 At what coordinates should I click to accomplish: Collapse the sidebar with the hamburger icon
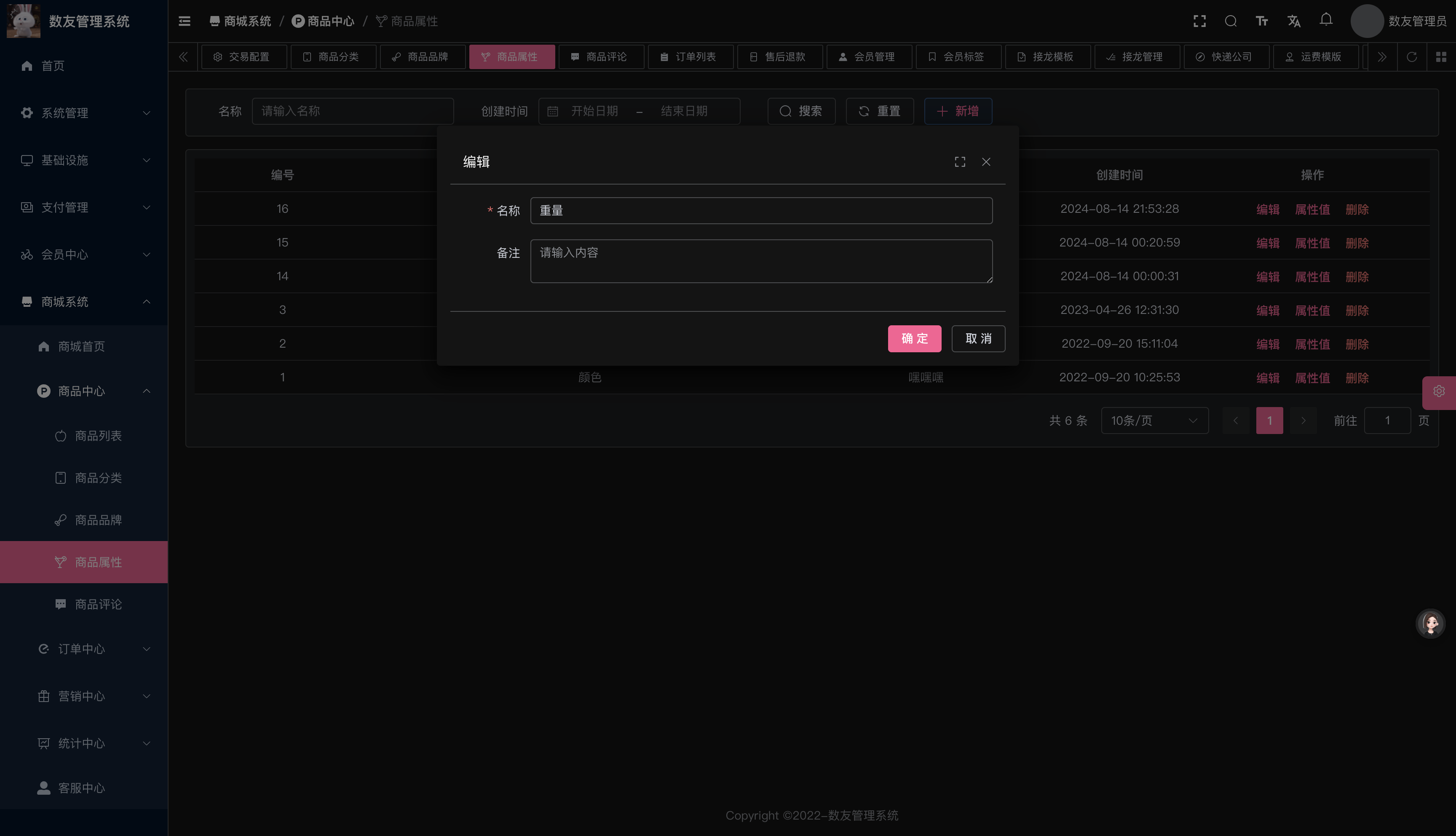(x=184, y=21)
